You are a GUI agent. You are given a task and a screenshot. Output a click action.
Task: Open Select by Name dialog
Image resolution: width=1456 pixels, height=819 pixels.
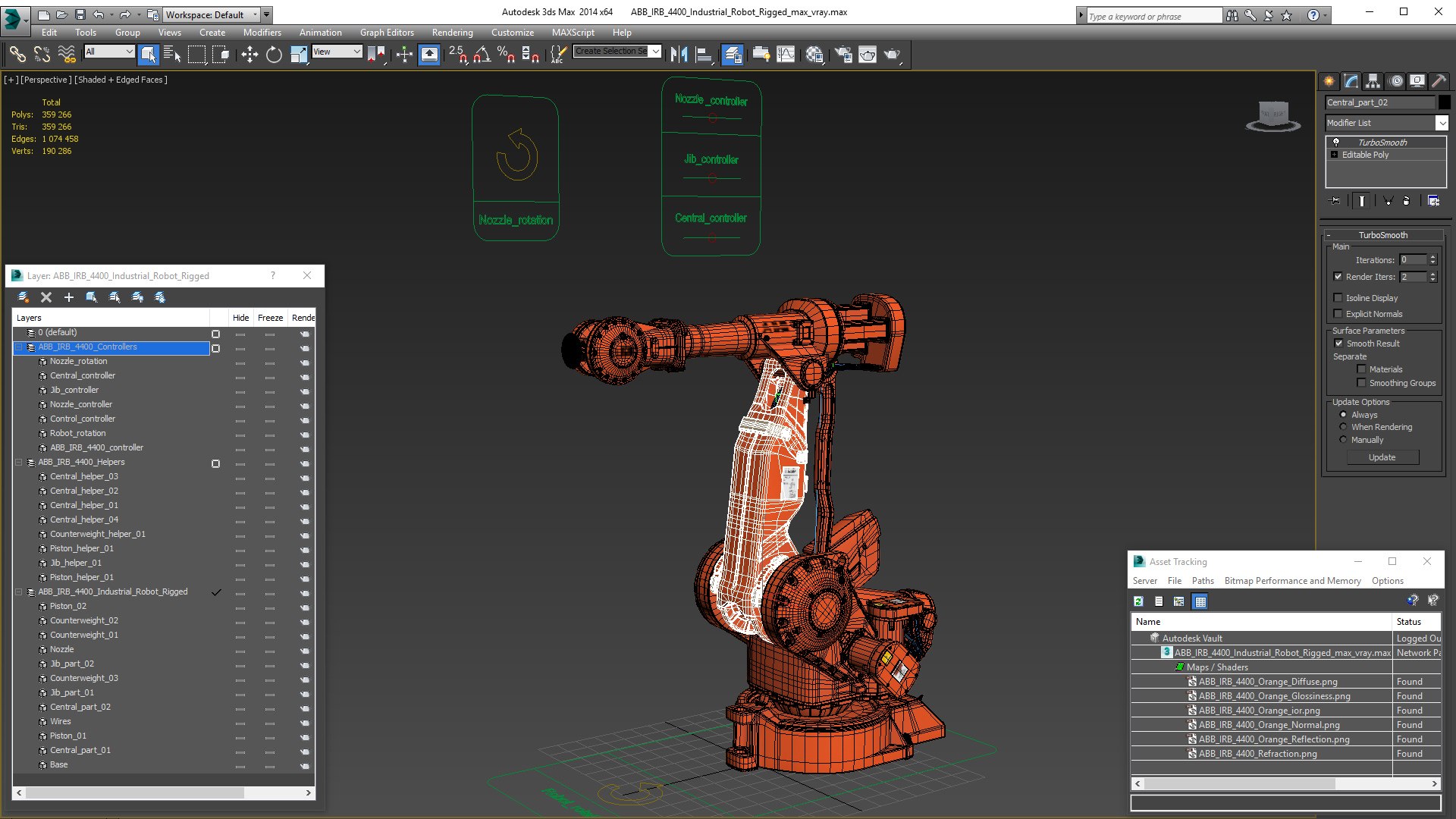[x=172, y=54]
